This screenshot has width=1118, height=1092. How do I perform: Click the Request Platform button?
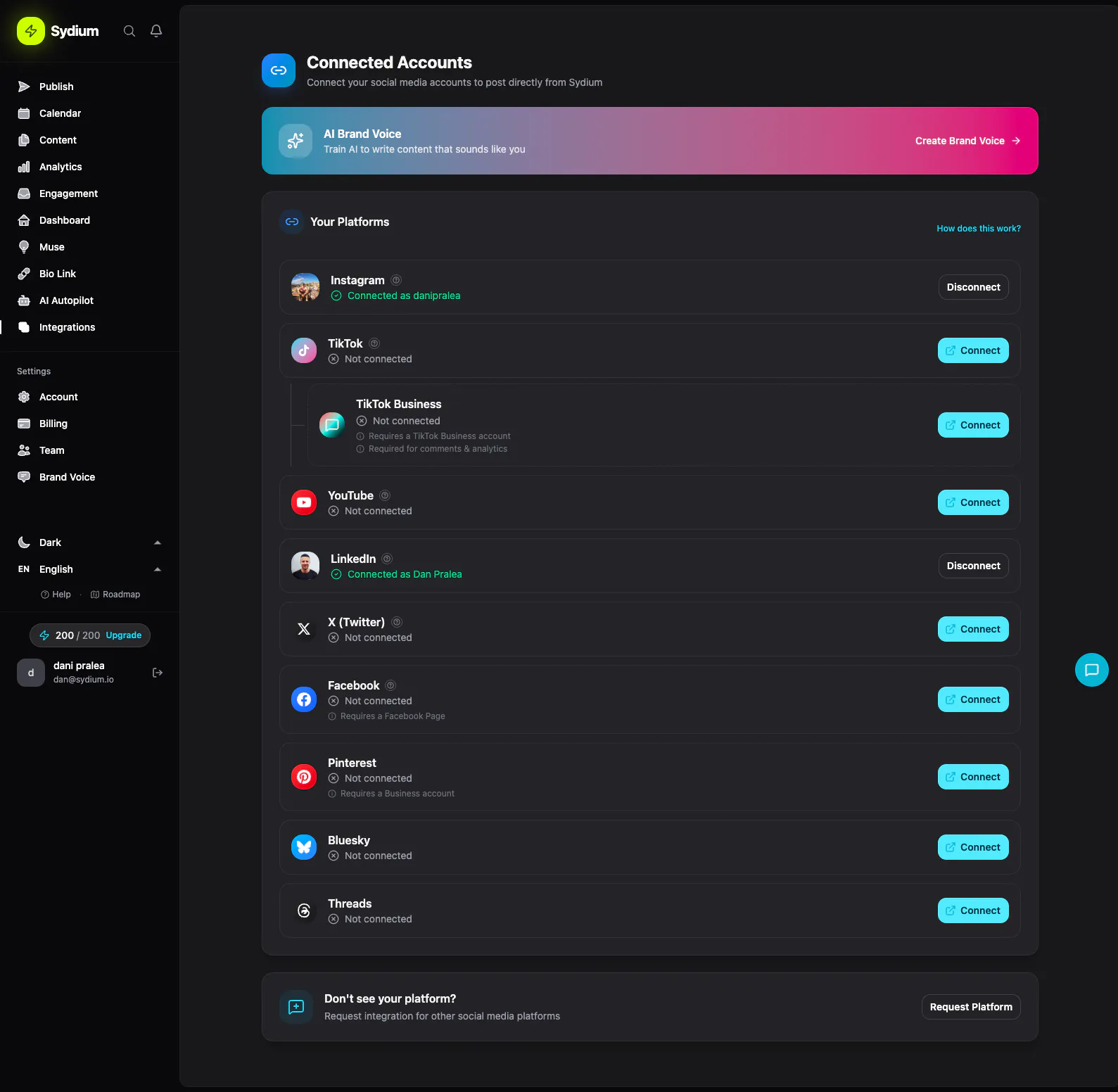point(971,1007)
